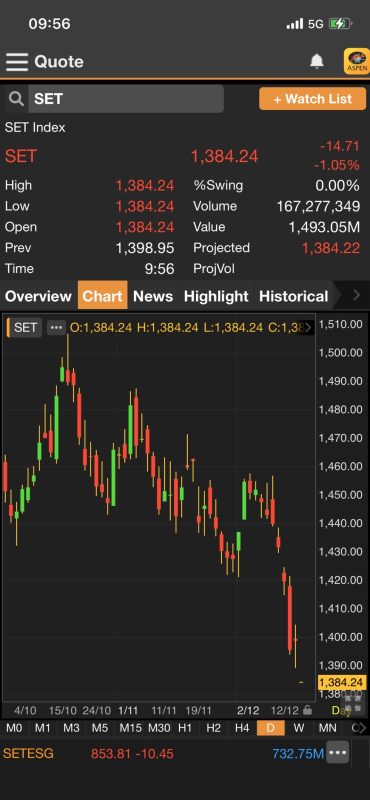Select the W weekly timeframe
The width and height of the screenshot is (370, 800).
pyautogui.click(x=299, y=728)
